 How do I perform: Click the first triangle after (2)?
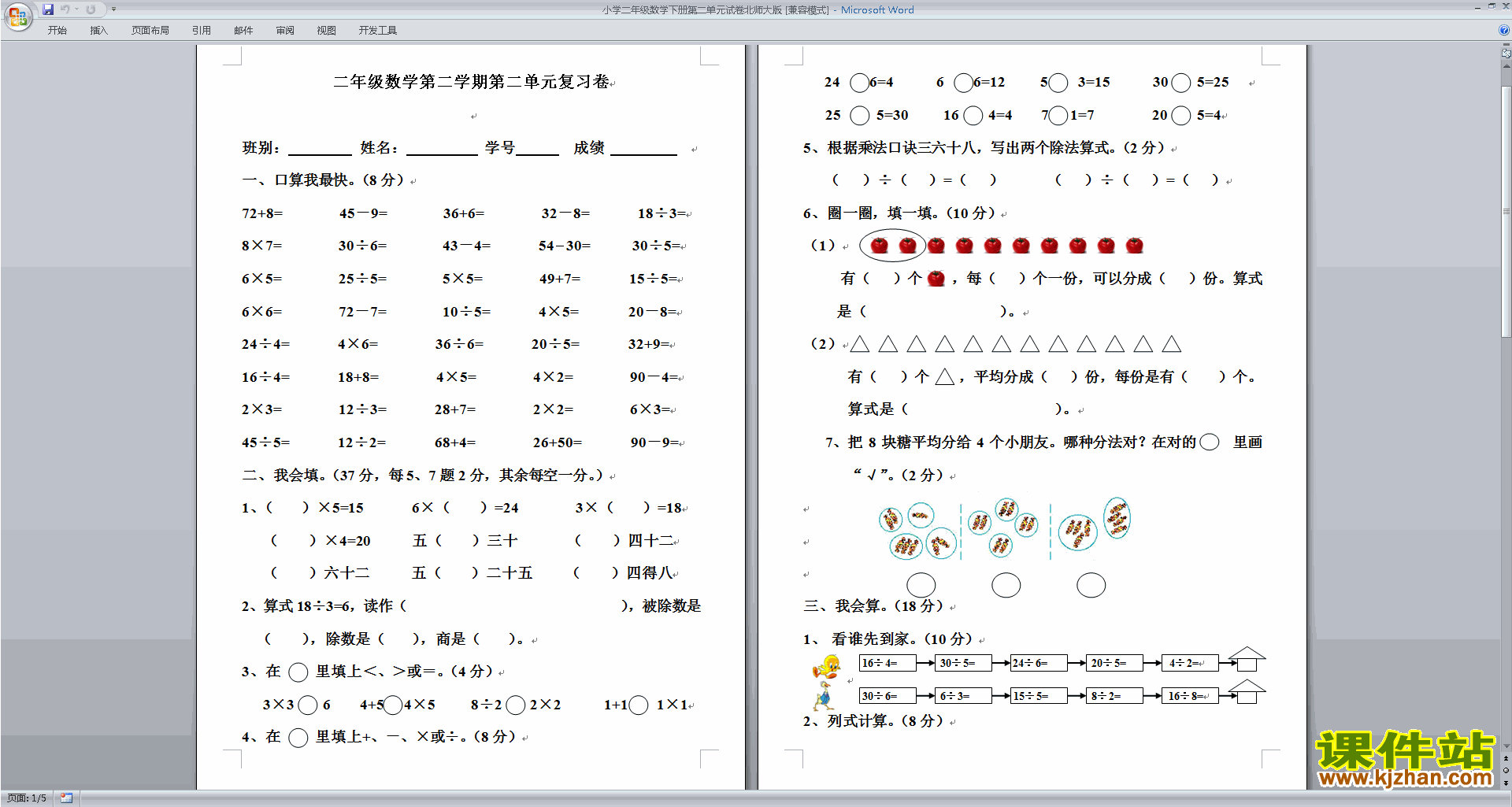pos(860,344)
